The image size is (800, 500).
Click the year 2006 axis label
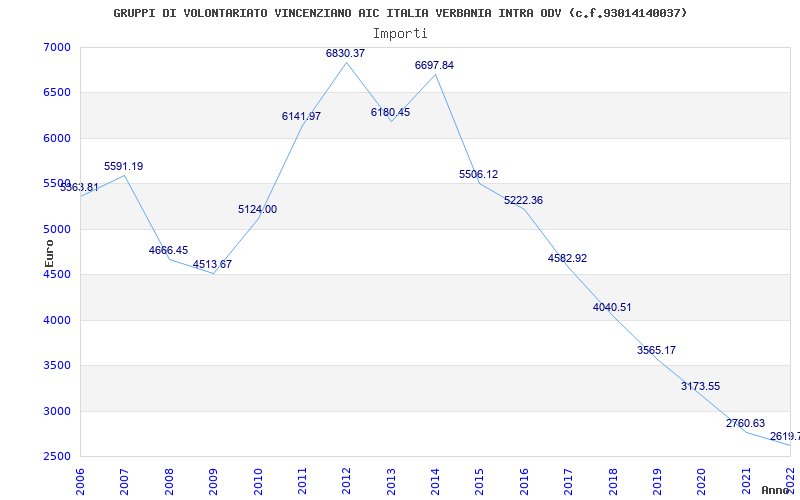[x=80, y=481]
